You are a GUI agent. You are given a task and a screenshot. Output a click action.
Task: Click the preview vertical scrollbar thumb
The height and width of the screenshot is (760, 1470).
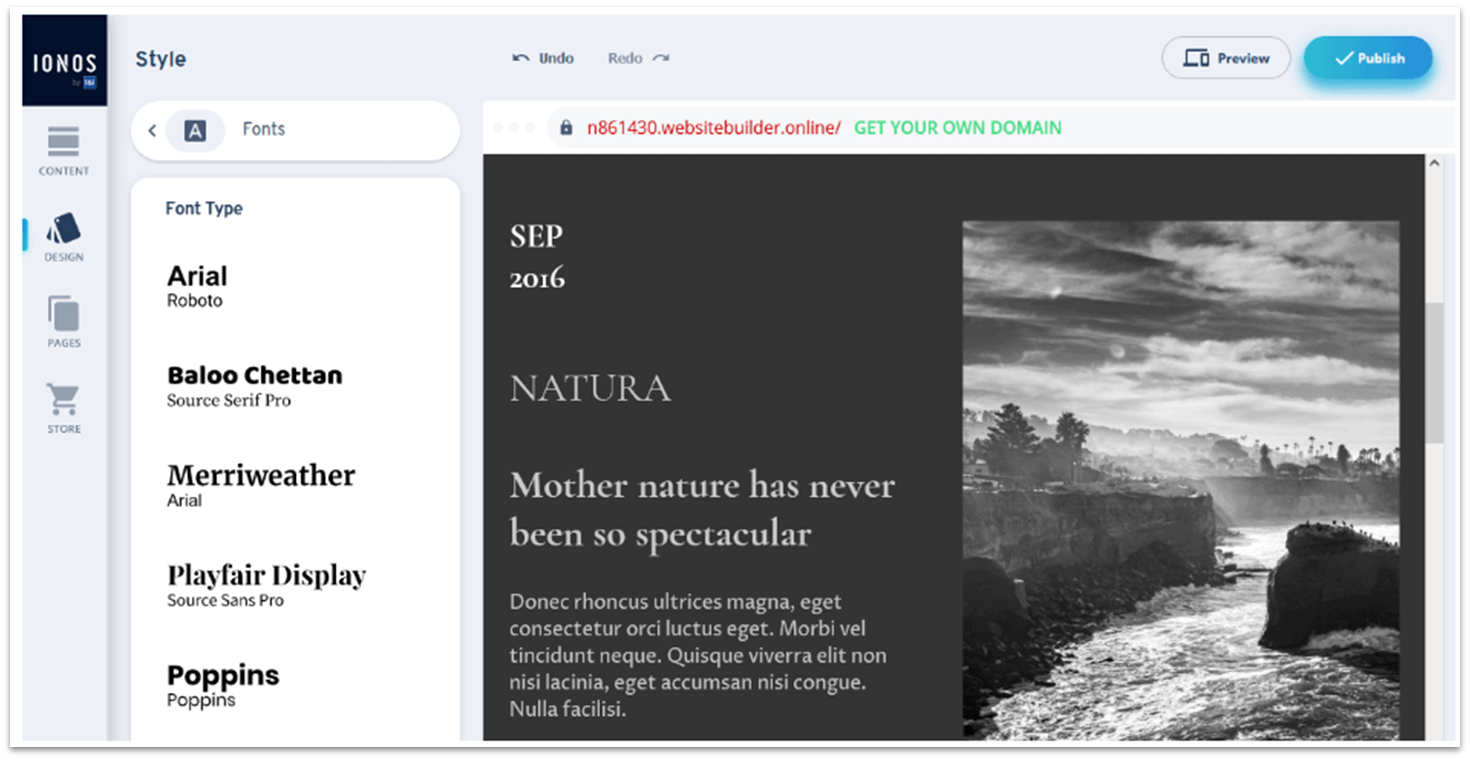1435,373
